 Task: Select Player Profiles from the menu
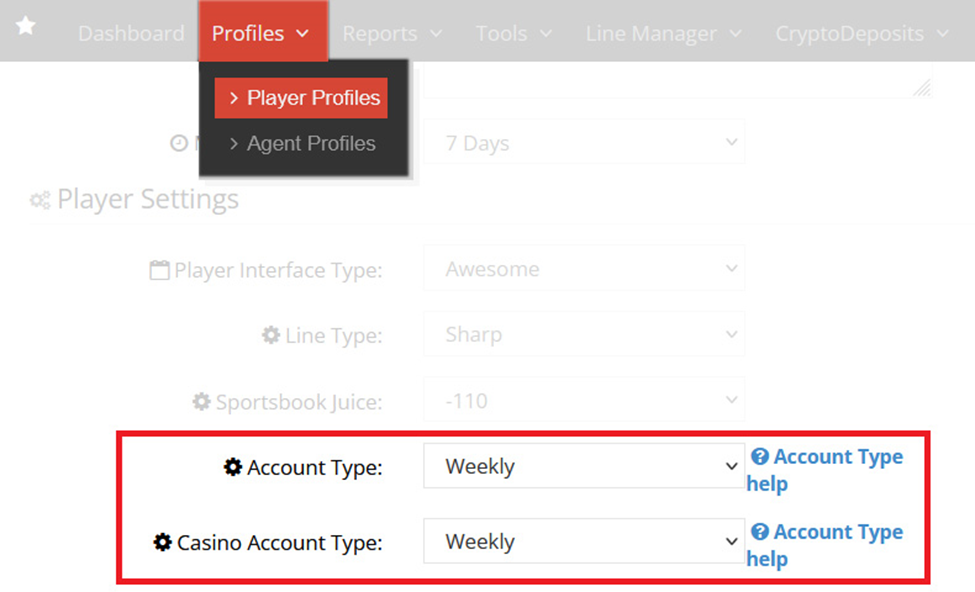coord(301,98)
